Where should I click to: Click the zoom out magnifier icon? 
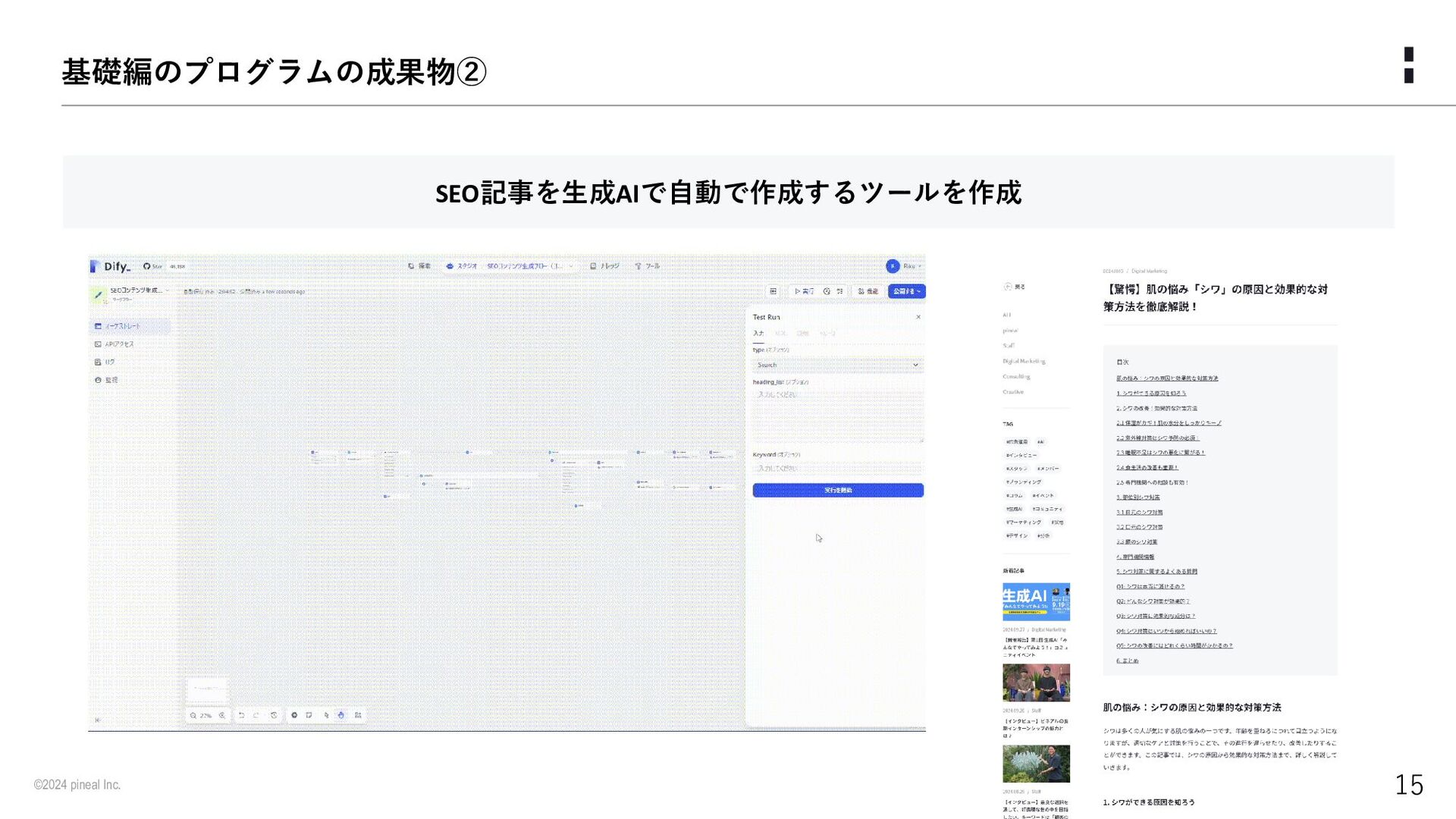tap(193, 715)
